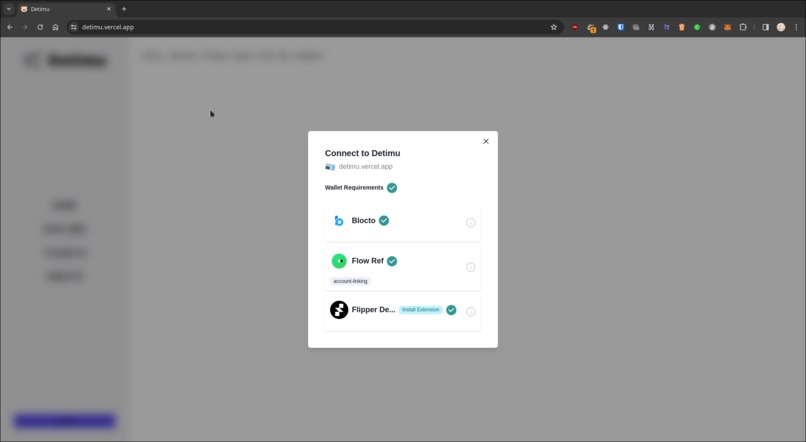The height and width of the screenshot is (442, 806).
Task: Close the Connect to Detimu dialog
Action: pyautogui.click(x=486, y=141)
